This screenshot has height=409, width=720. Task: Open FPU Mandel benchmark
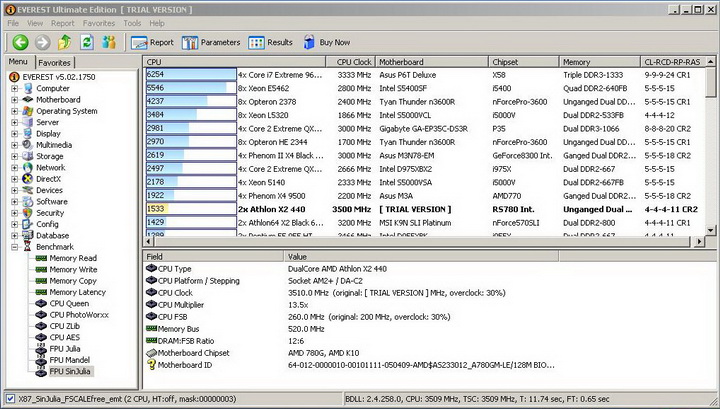(x=69, y=360)
